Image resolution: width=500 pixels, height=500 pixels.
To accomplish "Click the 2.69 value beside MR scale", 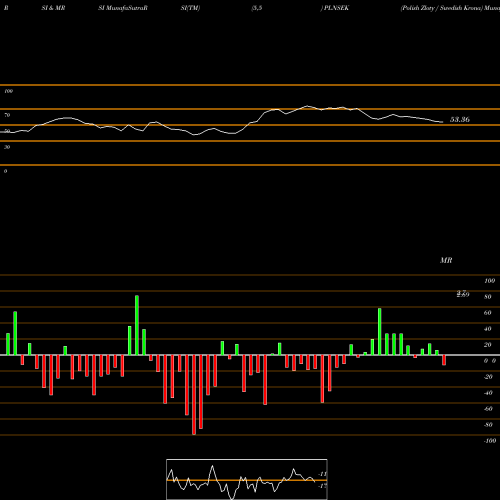I will 463,294.
